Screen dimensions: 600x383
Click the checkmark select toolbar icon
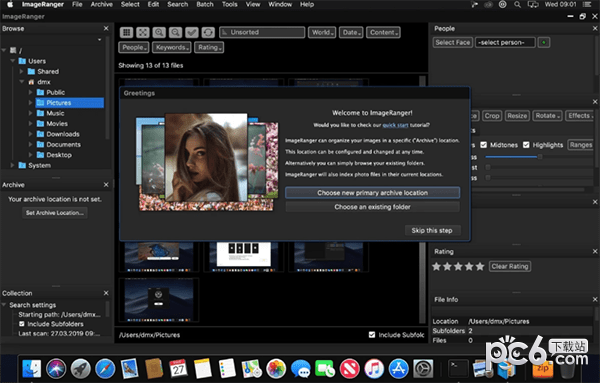(192, 33)
